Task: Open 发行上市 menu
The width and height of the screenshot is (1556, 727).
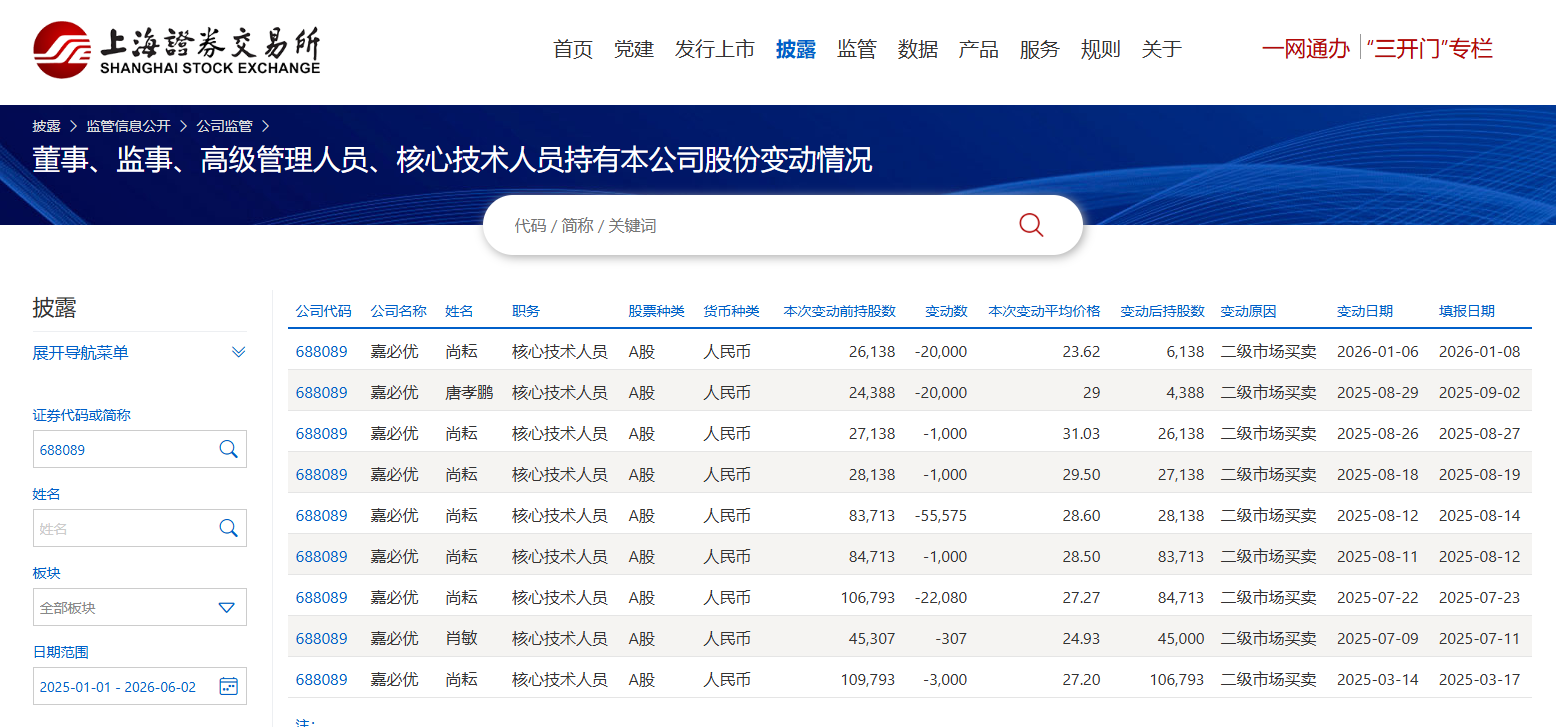Action: (715, 49)
